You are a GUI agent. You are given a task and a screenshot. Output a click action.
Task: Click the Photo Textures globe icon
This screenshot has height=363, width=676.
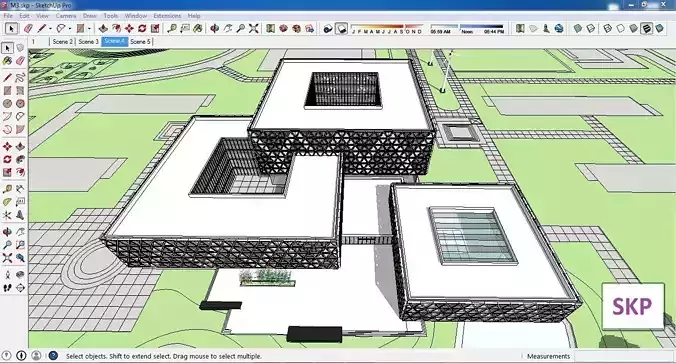tap(559, 29)
